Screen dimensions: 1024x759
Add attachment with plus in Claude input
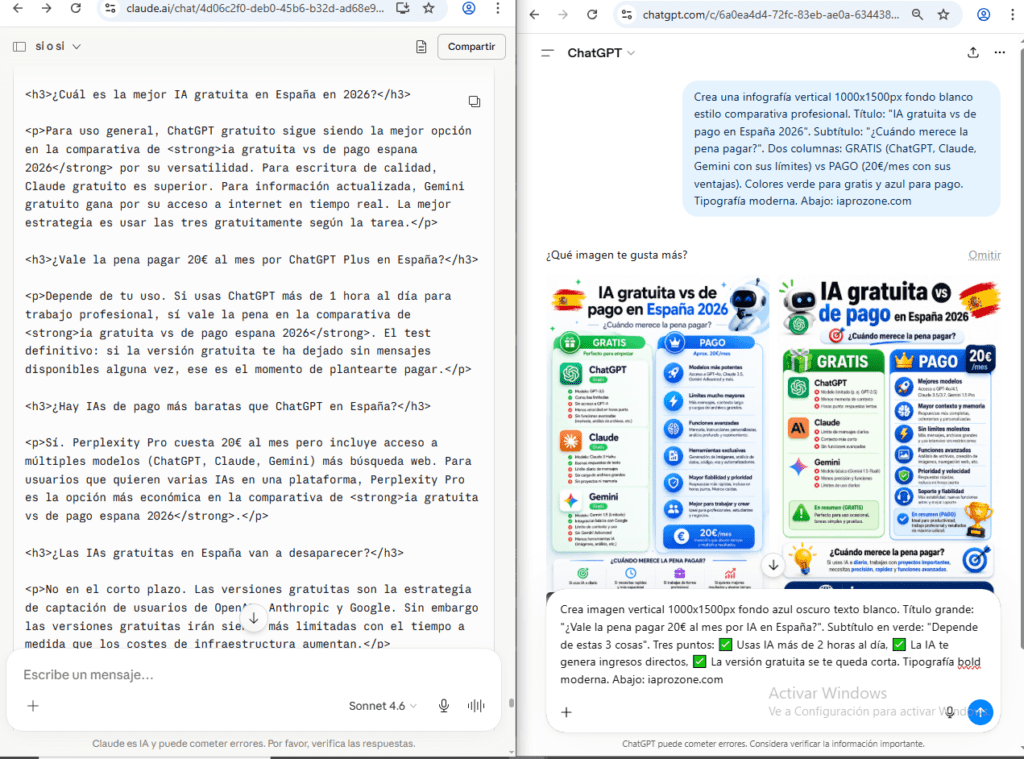coord(33,705)
